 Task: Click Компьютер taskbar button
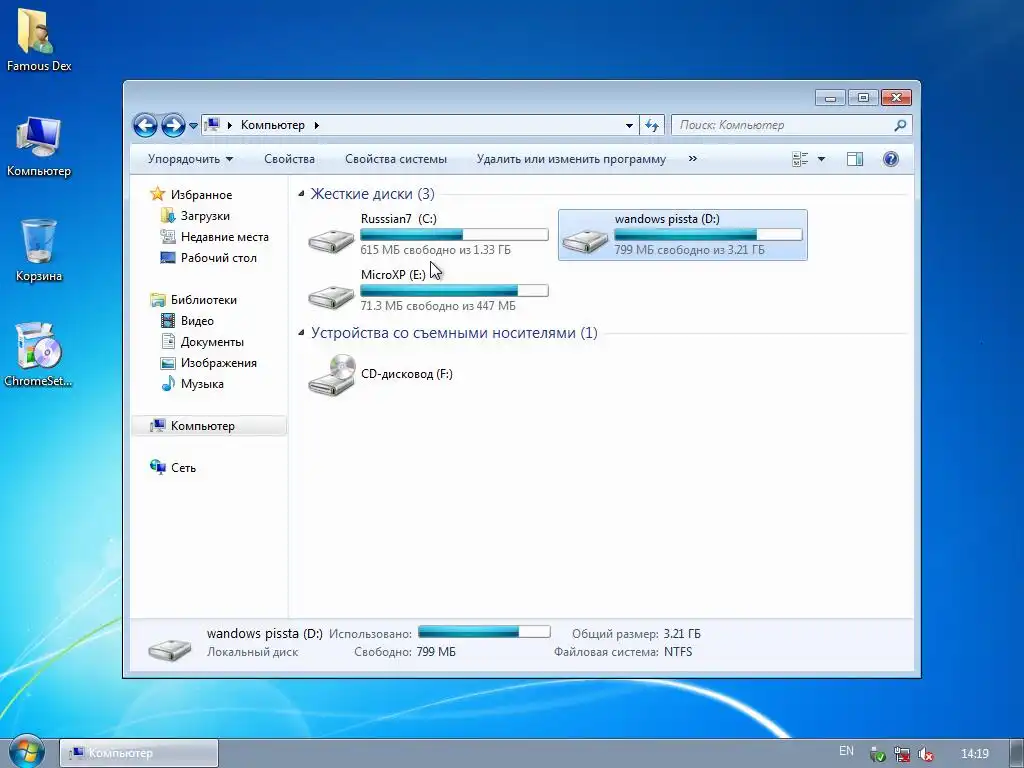point(139,753)
